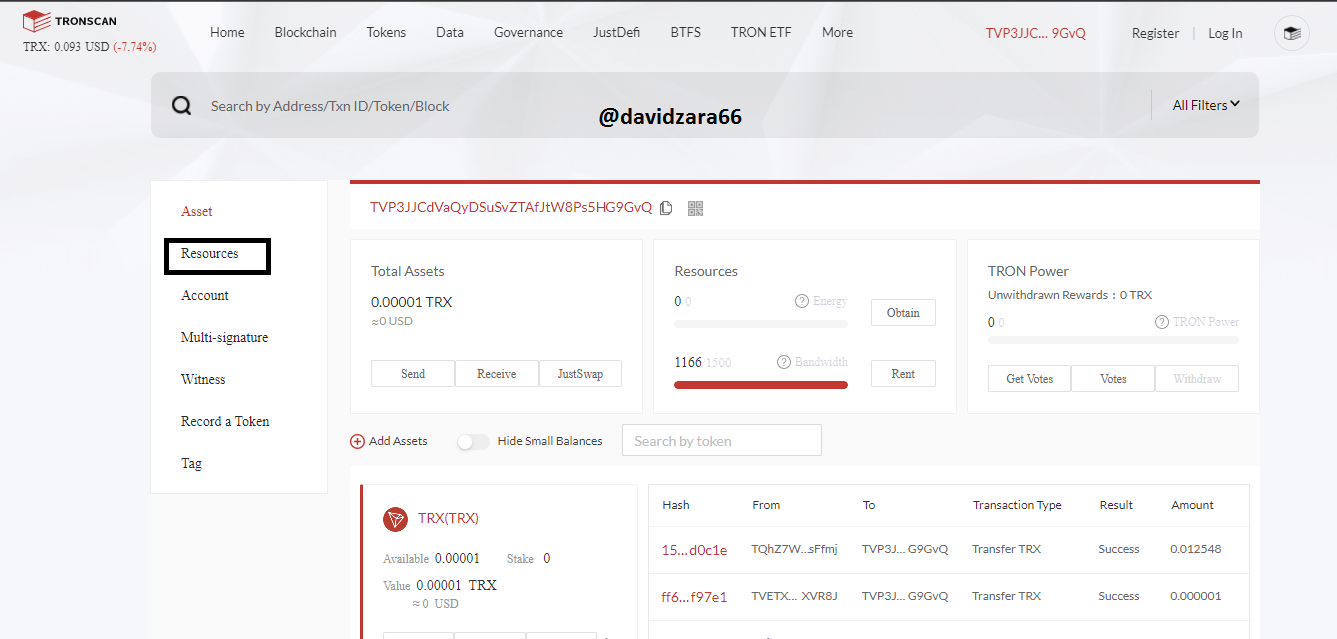Image resolution: width=1337 pixels, height=639 pixels.
Task: Open the All Filters dropdown
Action: [x=1206, y=105]
